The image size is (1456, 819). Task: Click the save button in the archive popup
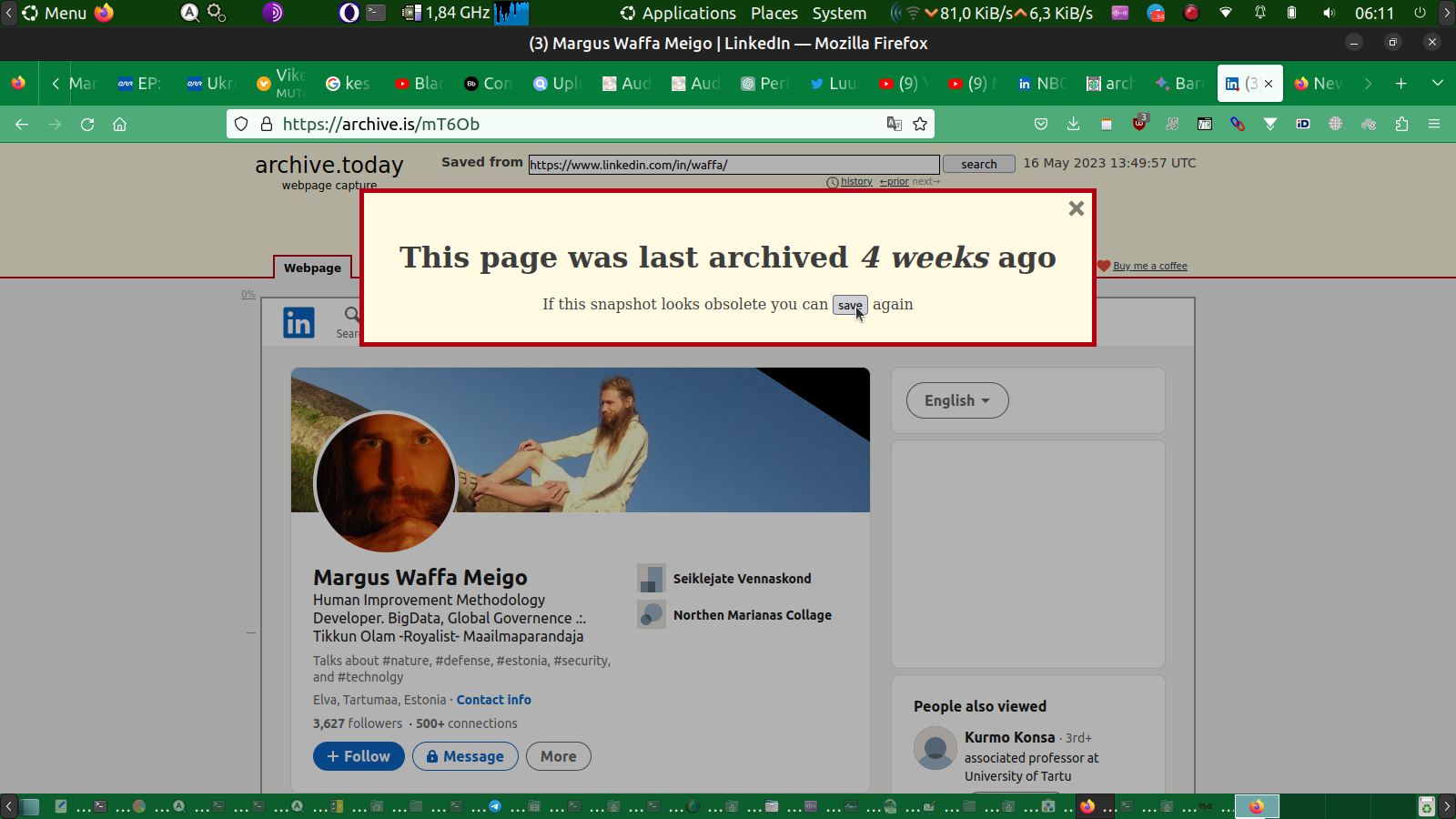click(850, 305)
